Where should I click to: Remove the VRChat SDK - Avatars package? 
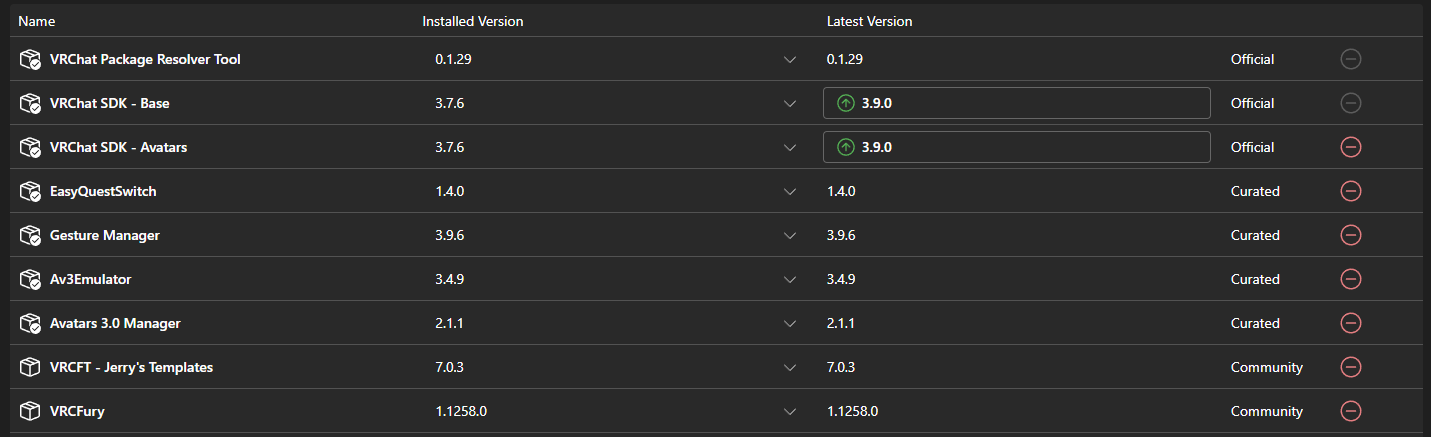(x=1350, y=147)
